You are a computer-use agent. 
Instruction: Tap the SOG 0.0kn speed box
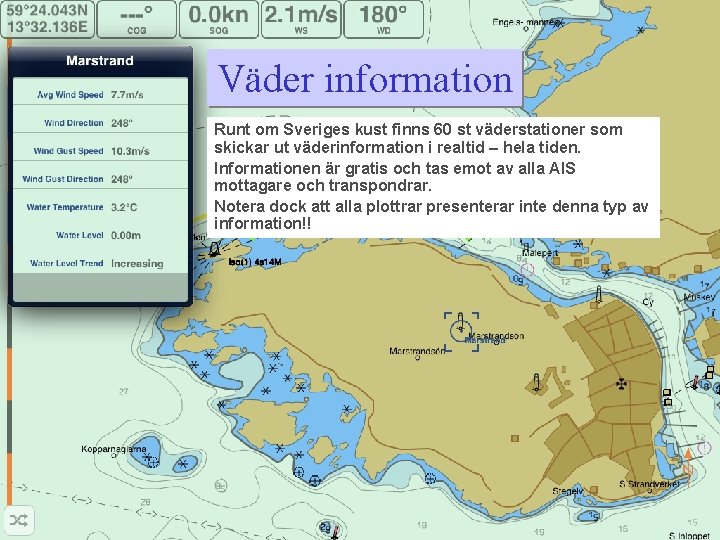click(218, 19)
